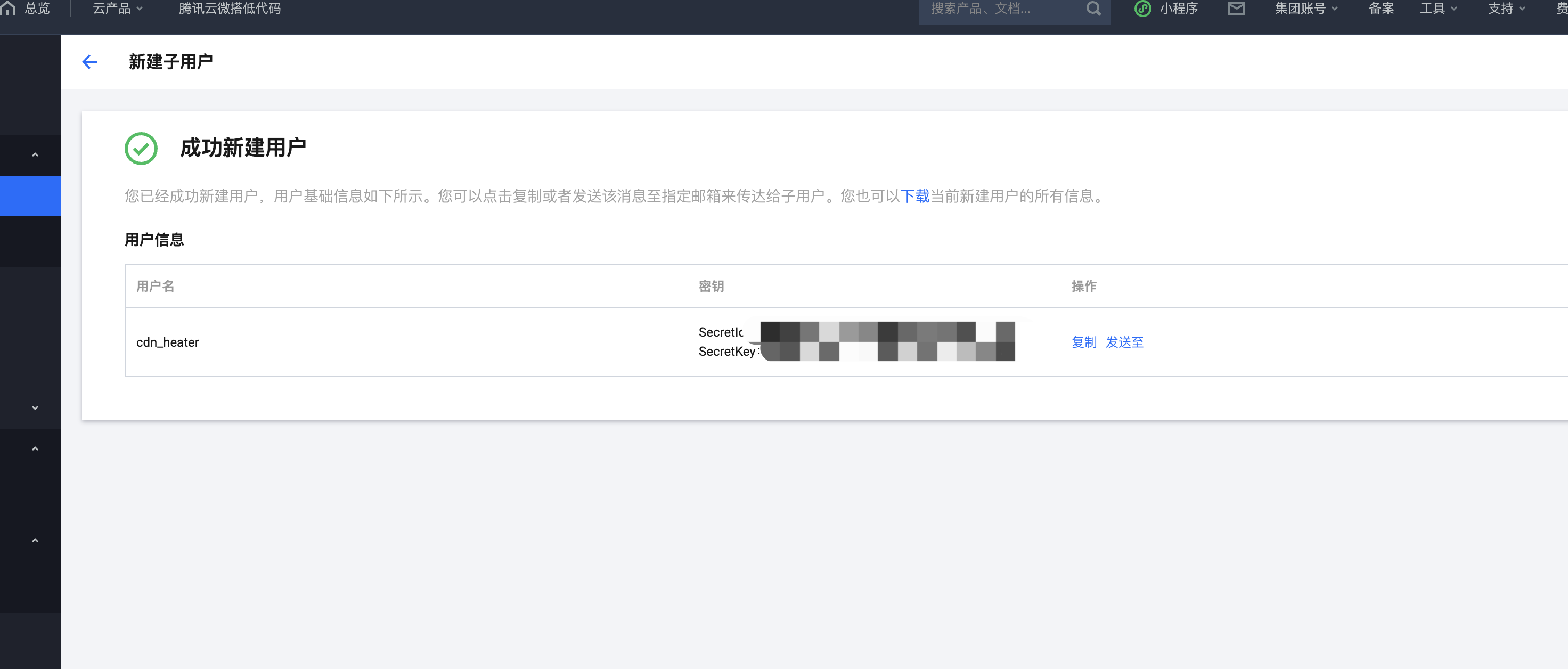Click the 复制 link for cdn_heater
Viewport: 1568px width, 669px height.
(x=1083, y=342)
